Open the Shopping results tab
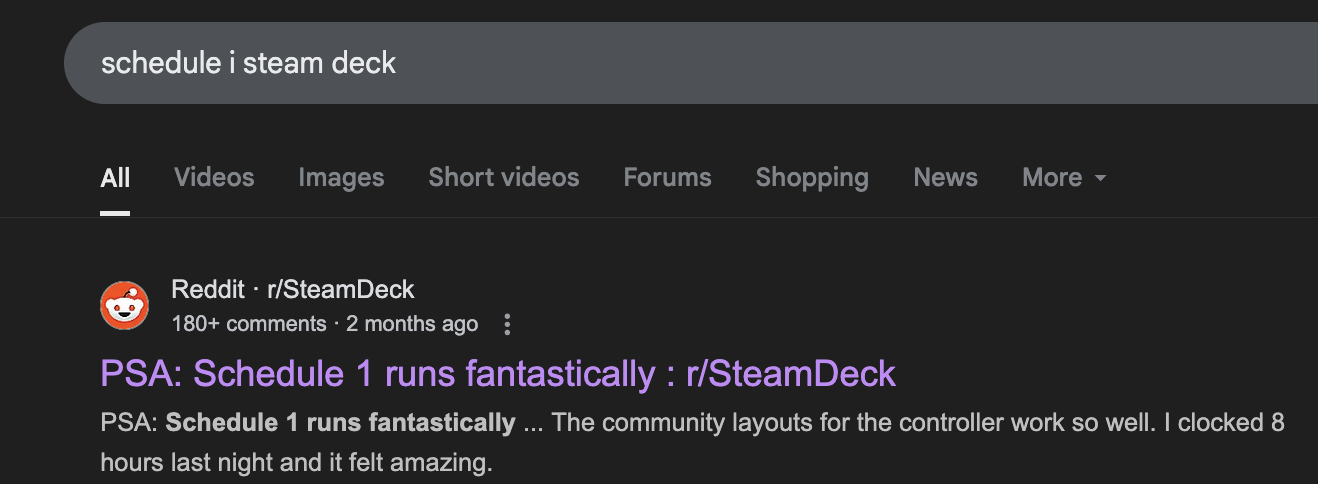This screenshot has width=1318, height=484. click(812, 177)
